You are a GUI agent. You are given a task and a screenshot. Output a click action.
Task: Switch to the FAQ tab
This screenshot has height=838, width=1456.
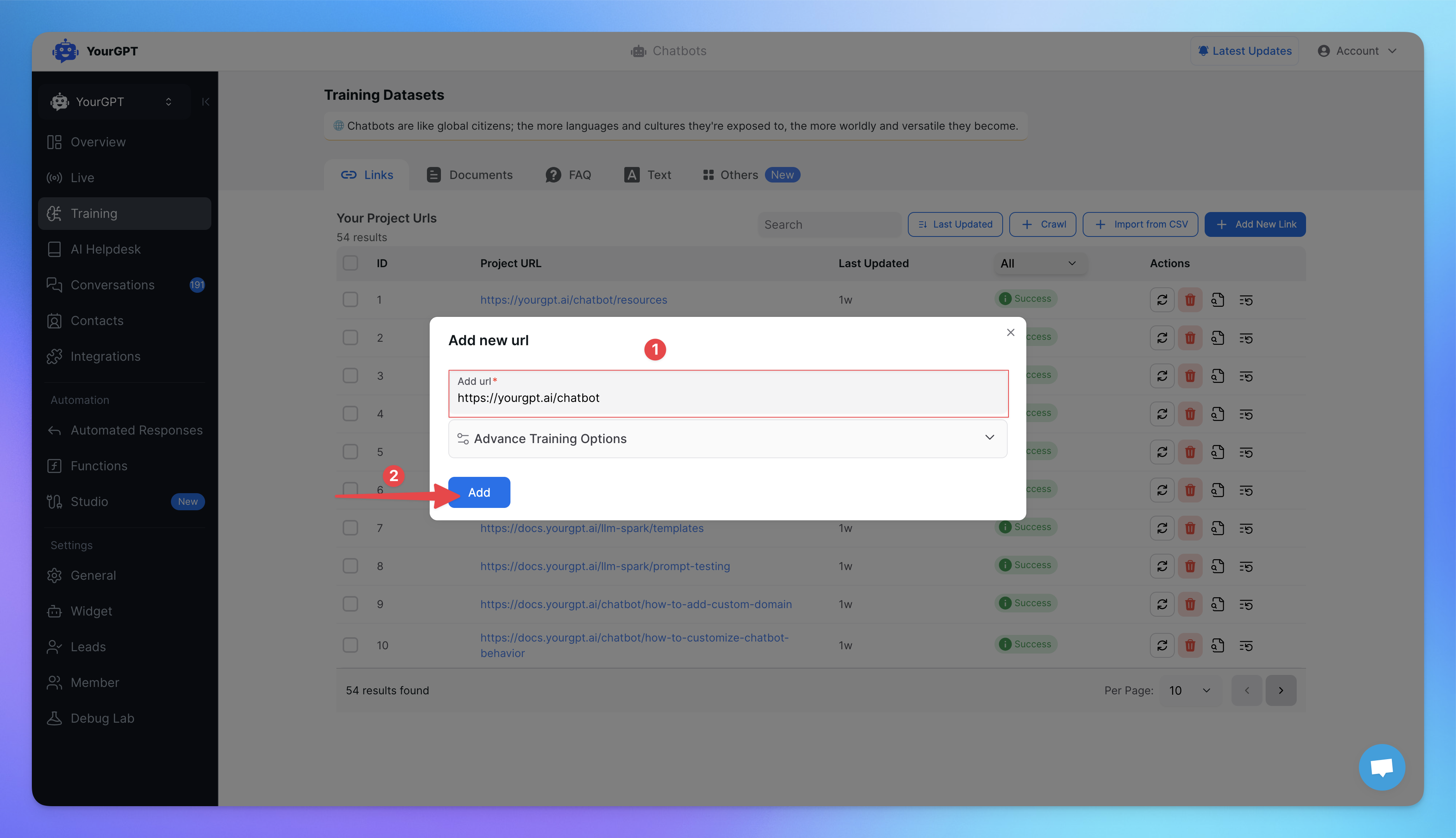568,175
